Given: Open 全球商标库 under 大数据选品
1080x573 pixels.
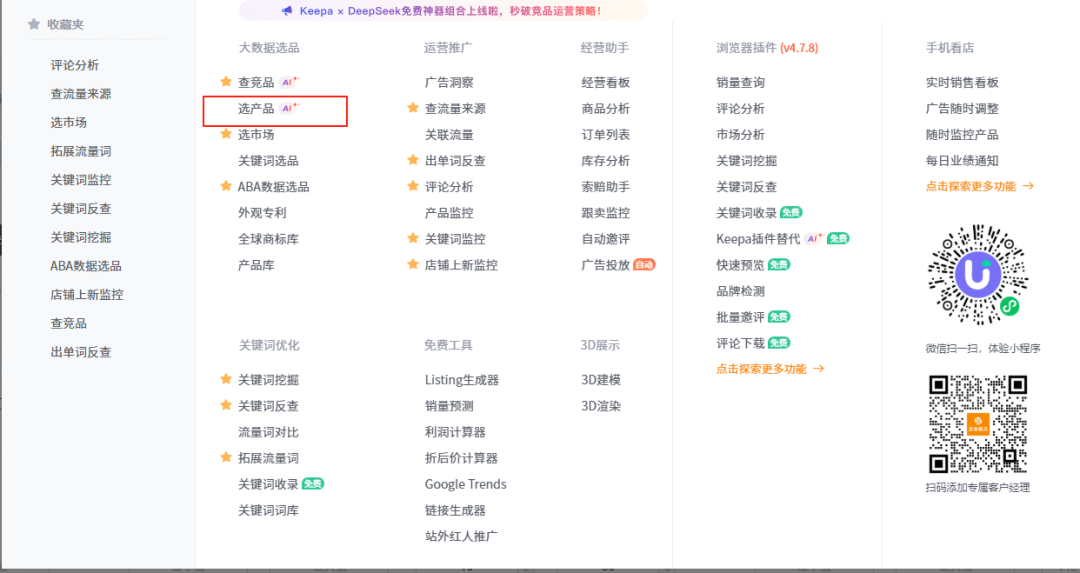Looking at the screenshot, I should pyautogui.click(x=269, y=239).
